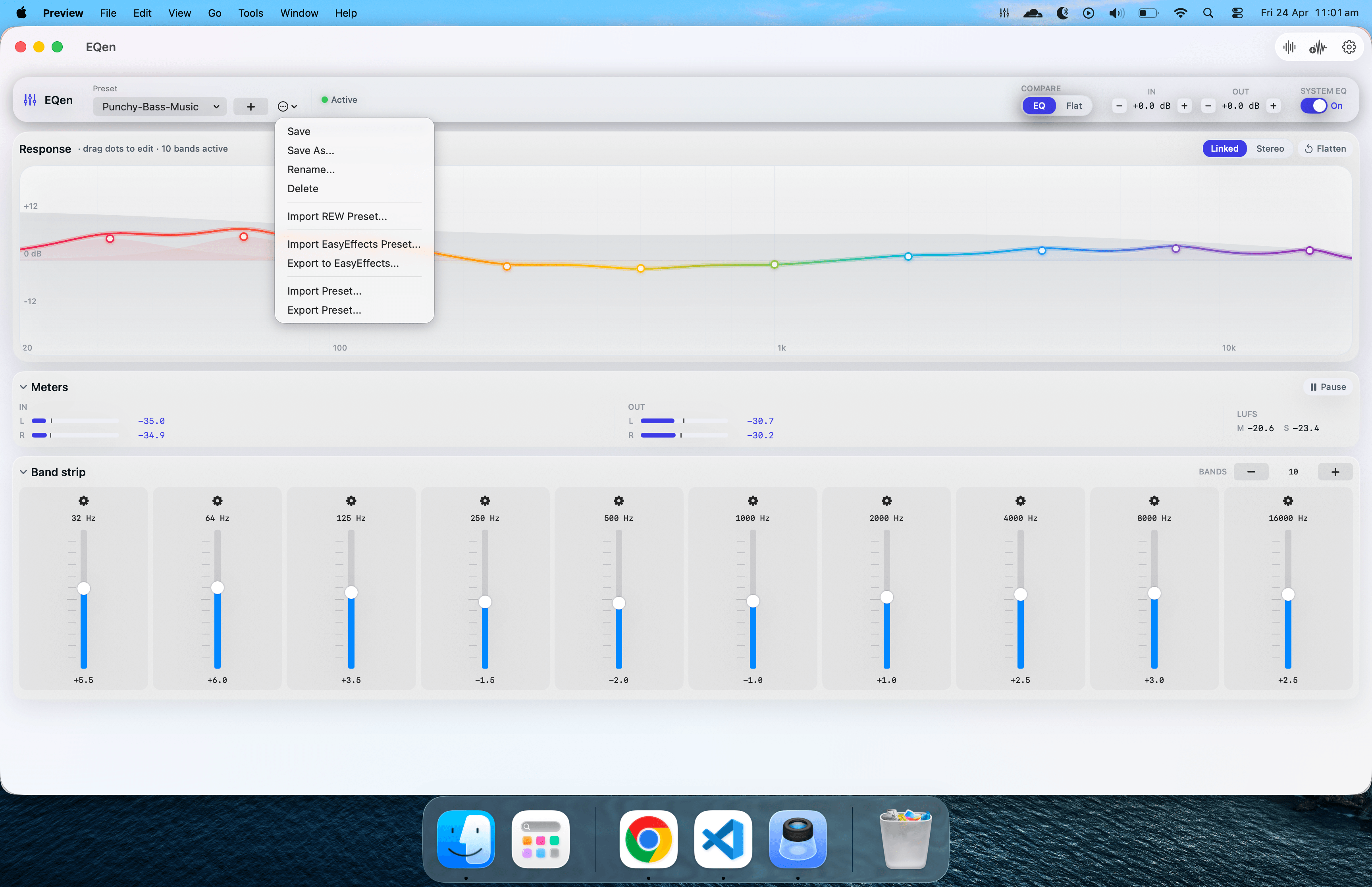Image resolution: width=1372 pixels, height=887 pixels.
Task: Collapse the Meters section
Action: 23,386
